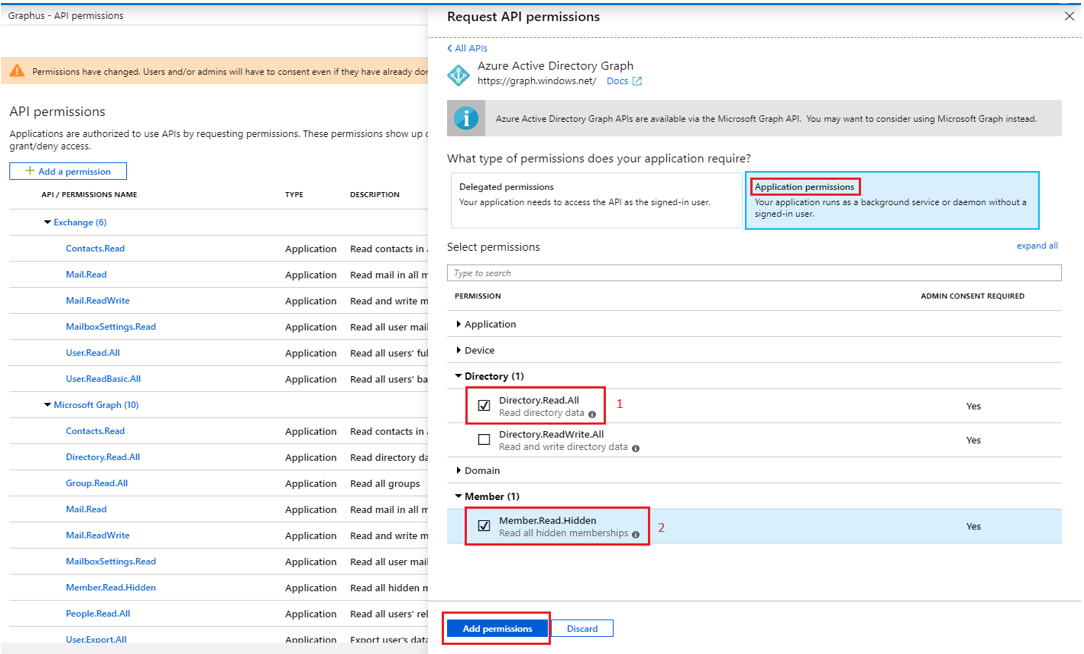Open Directory.Read.All in left permissions list
1084x654 pixels.
102,457
